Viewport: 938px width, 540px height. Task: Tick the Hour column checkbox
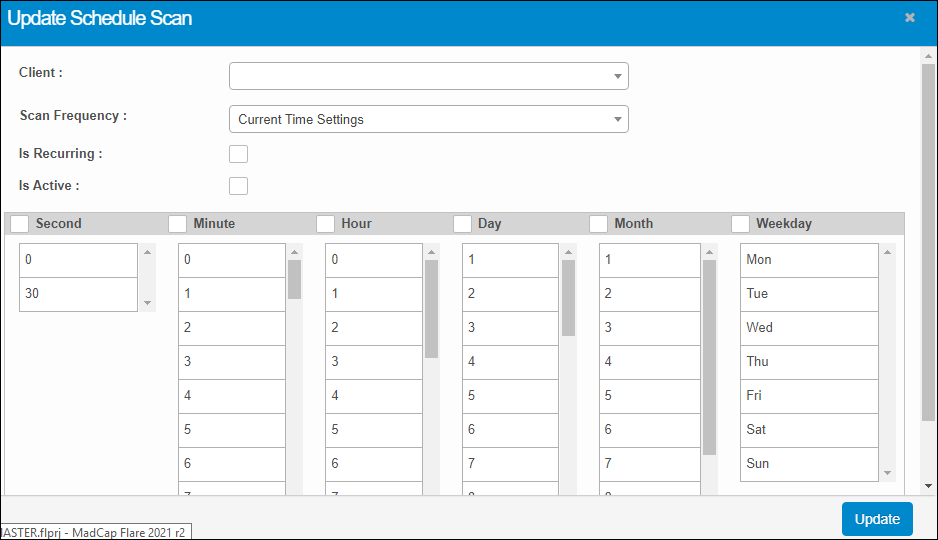pyautogui.click(x=325, y=223)
